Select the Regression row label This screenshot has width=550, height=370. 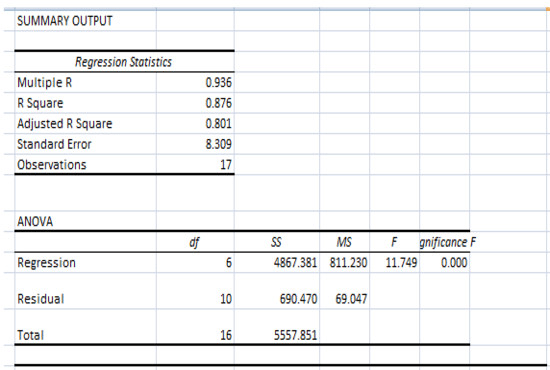click(x=46, y=263)
